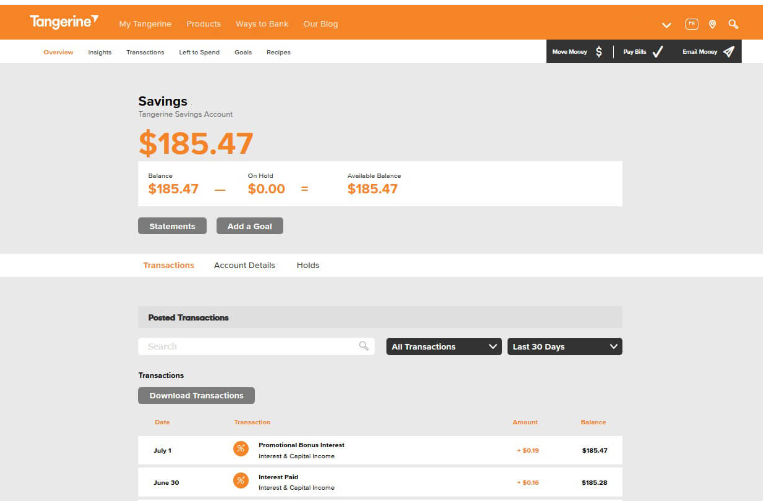Open the Products menu
This screenshot has height=501, width=763.
pos(203,24)
